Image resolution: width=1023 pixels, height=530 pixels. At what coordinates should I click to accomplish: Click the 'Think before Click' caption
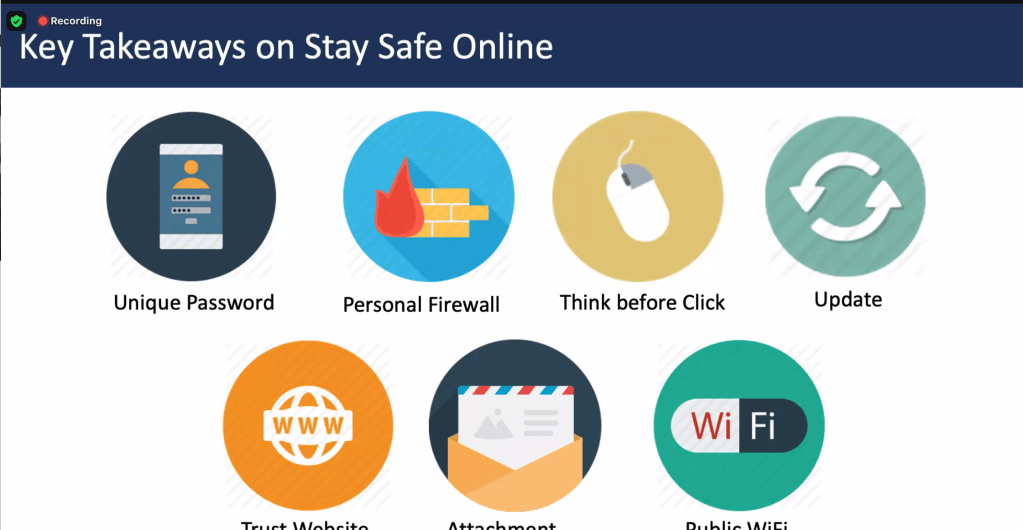[x=643, y=302]
